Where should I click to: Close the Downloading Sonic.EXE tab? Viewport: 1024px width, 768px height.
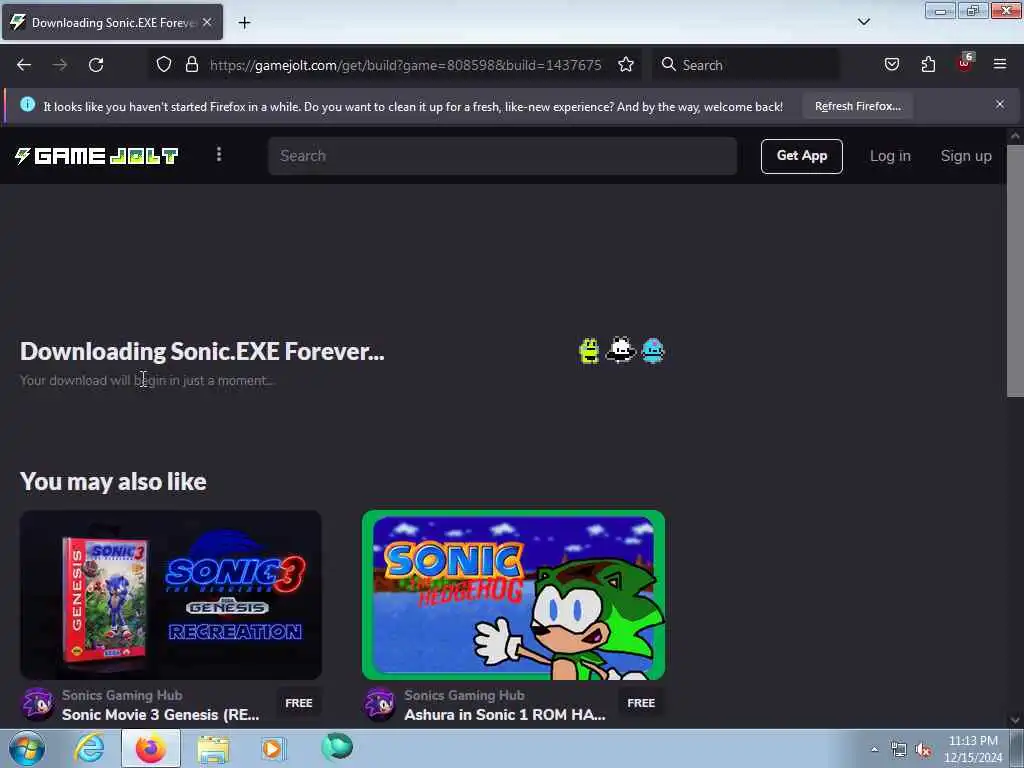[x=207, y=22]
